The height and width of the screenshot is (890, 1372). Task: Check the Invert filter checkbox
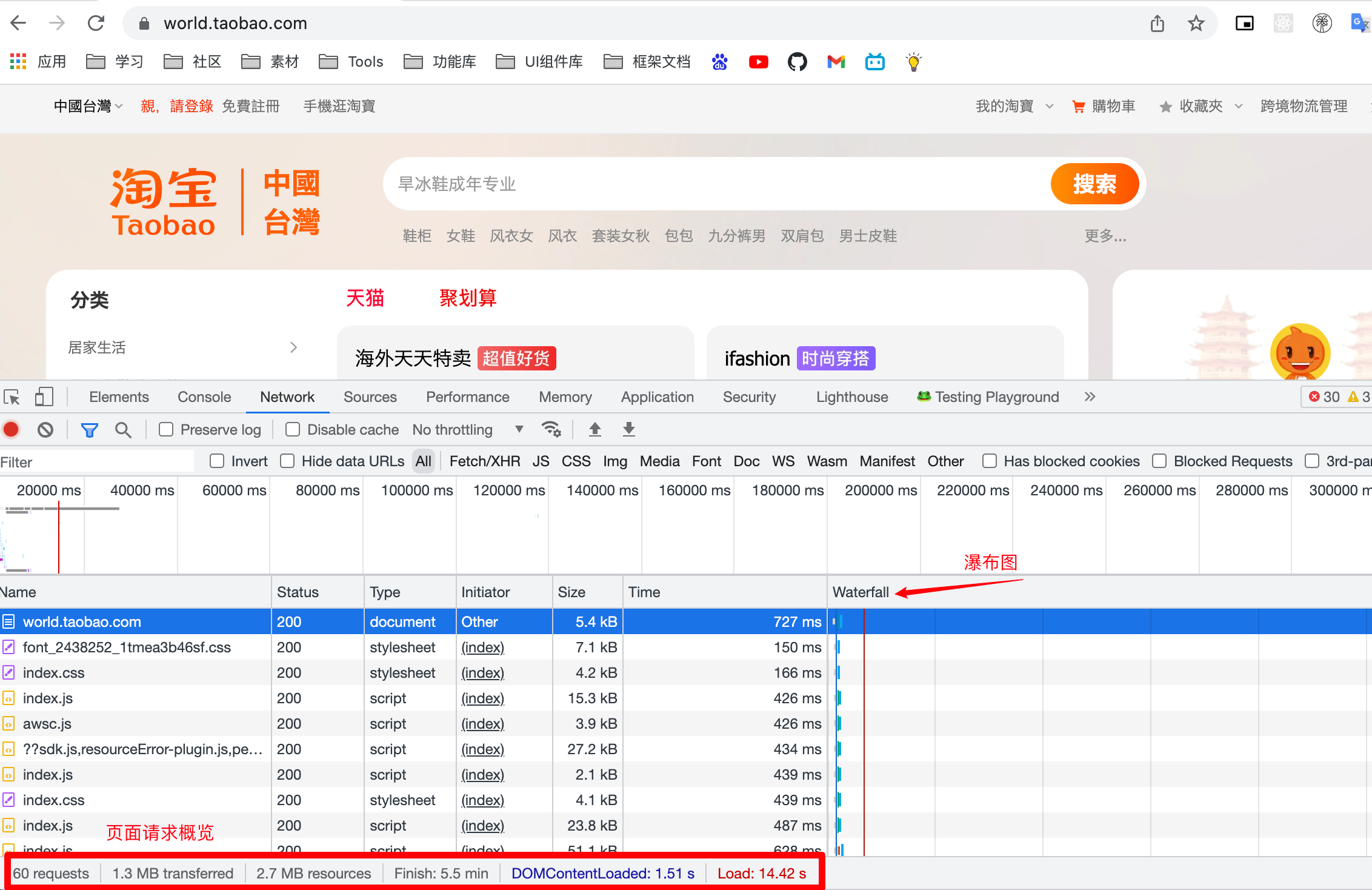pos(217,461)
